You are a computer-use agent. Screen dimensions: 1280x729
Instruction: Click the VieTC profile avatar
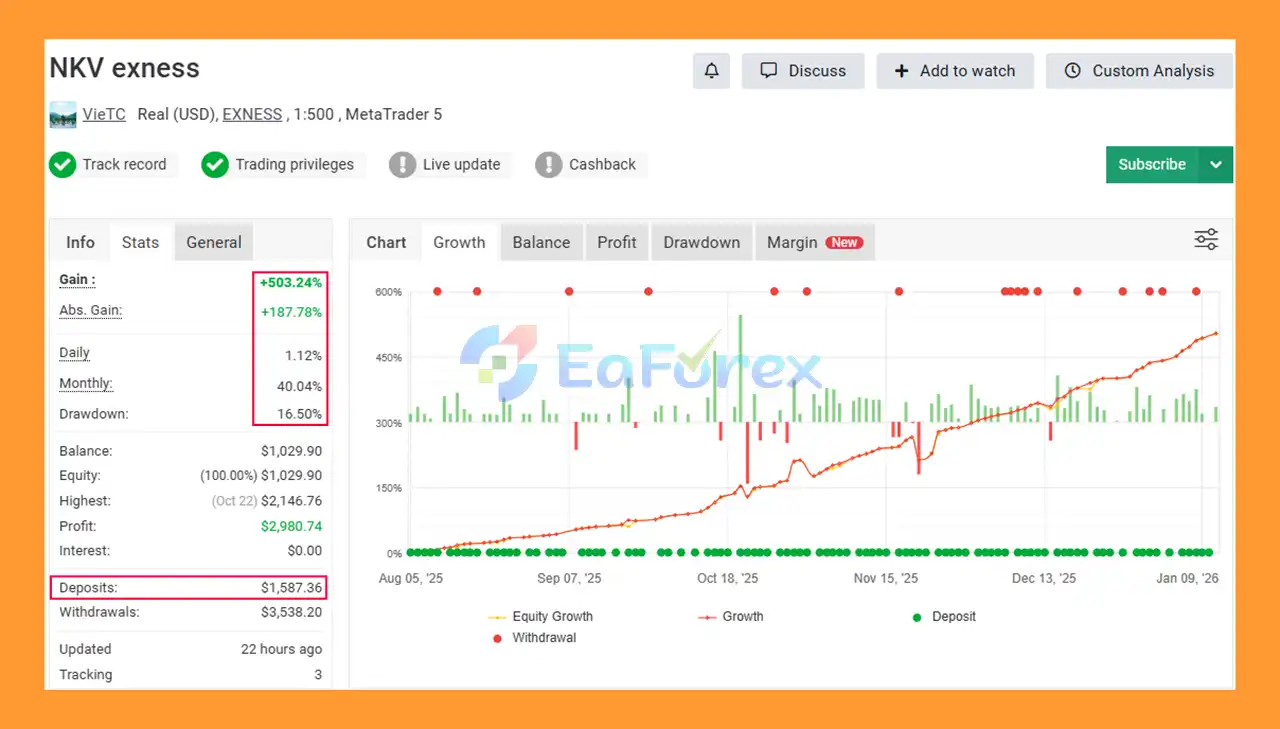click(62, 115)
